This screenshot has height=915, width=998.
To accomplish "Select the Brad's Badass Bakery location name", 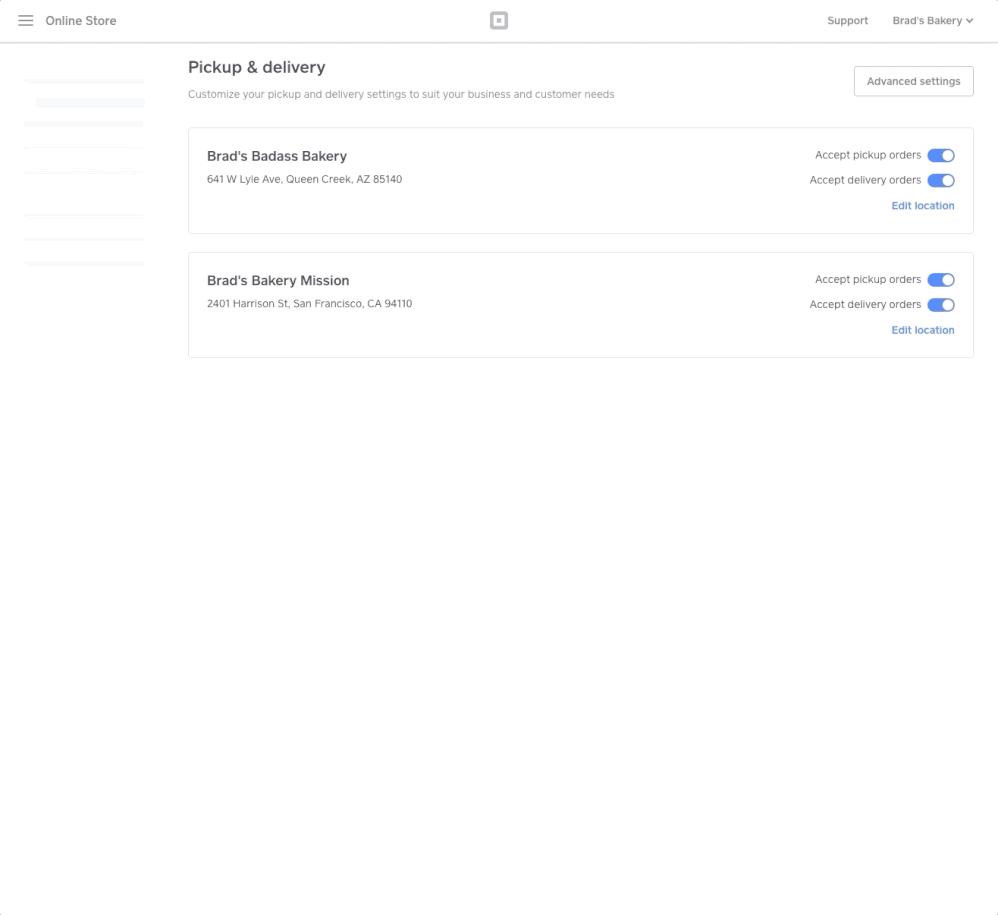I will [277, 156].
